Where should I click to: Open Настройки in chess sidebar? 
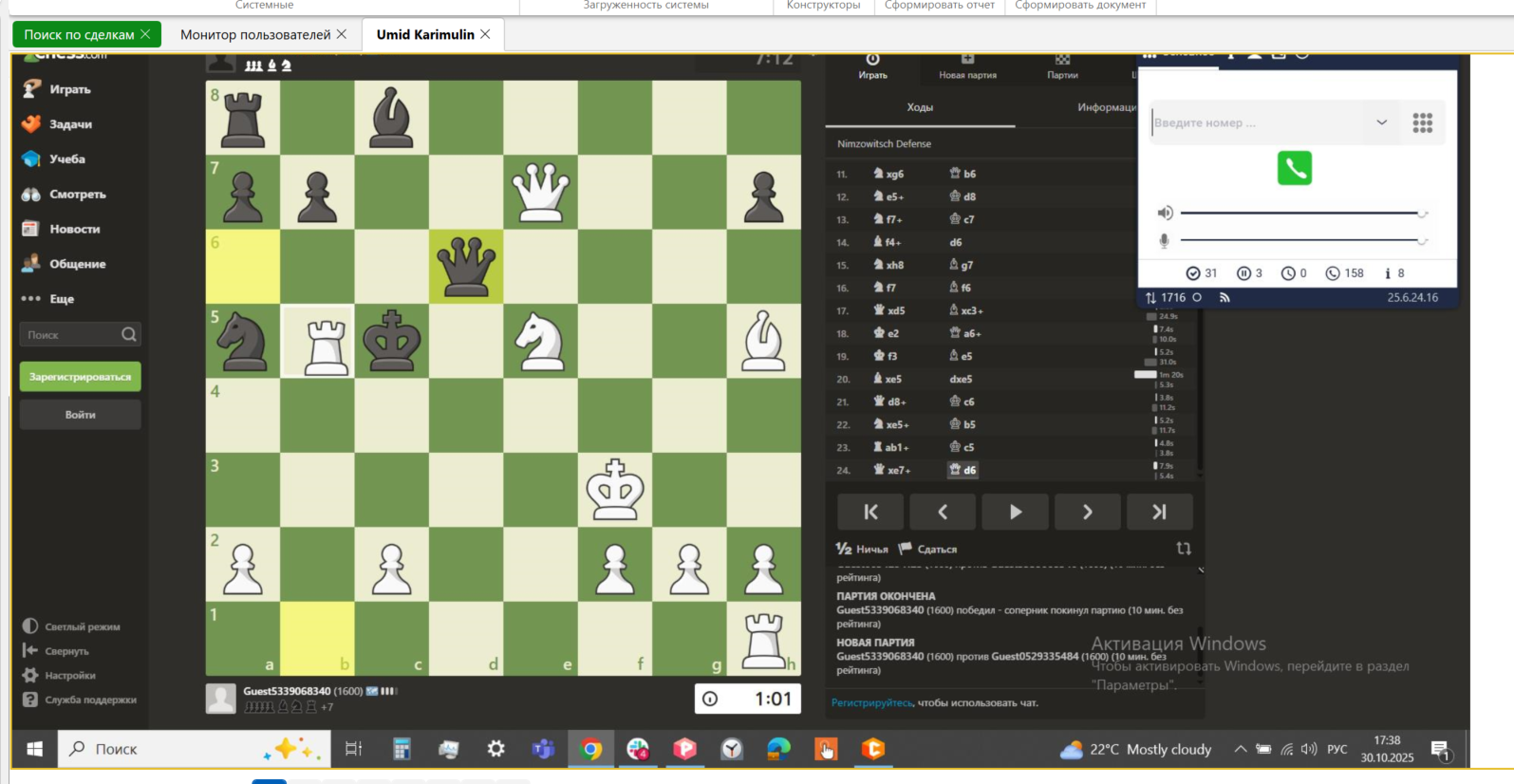[x=59, y=676]
